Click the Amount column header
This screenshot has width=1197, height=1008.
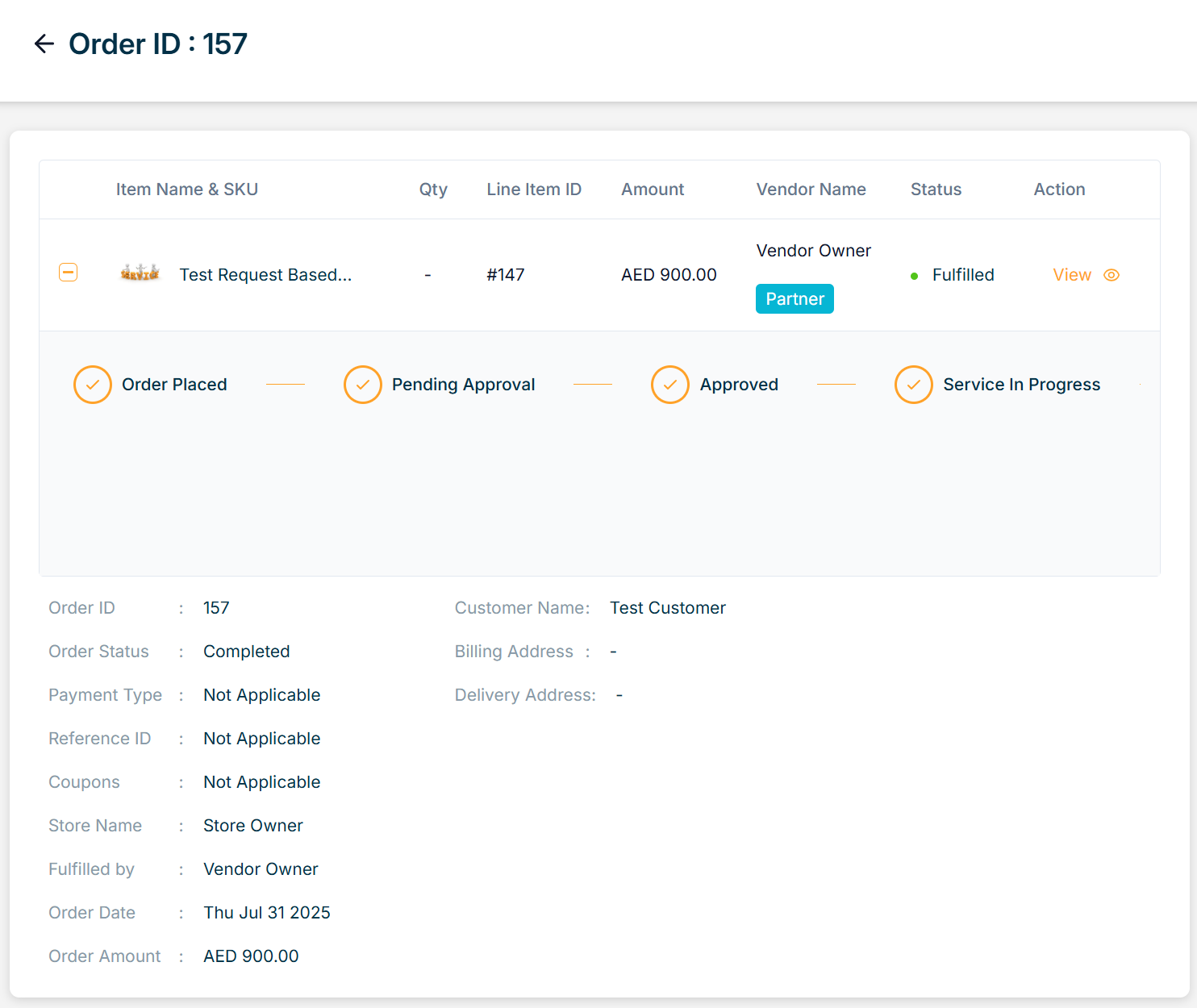[x=653, y=190]
